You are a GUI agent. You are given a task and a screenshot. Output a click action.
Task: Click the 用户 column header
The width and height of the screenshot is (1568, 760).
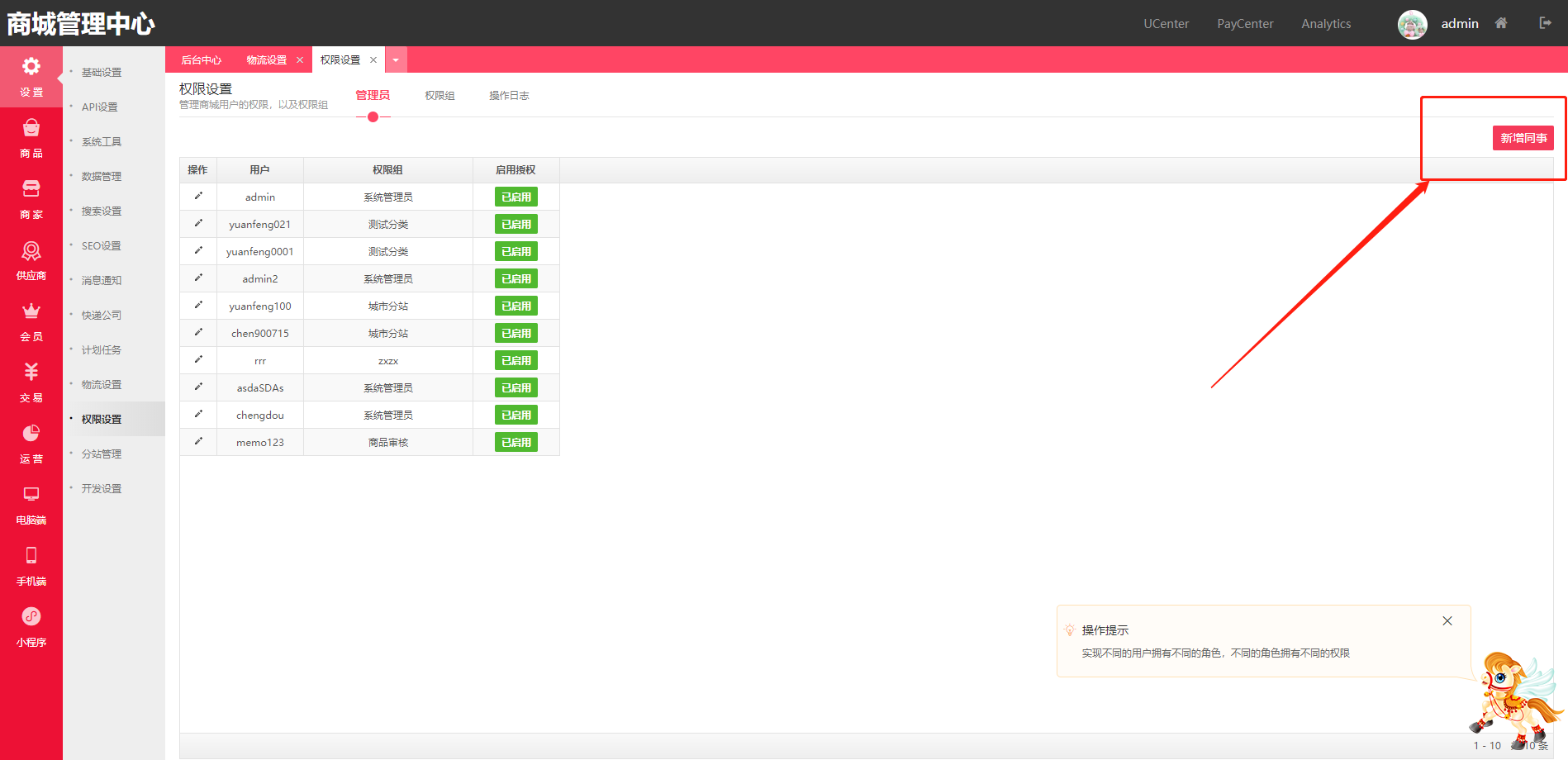pos(259,170)
